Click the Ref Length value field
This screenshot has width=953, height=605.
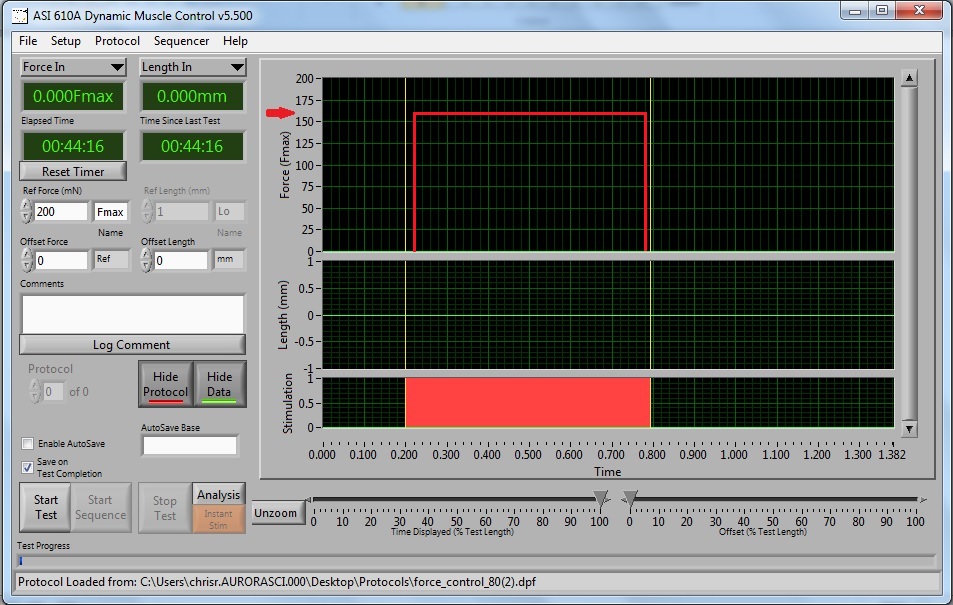point(181,212)
